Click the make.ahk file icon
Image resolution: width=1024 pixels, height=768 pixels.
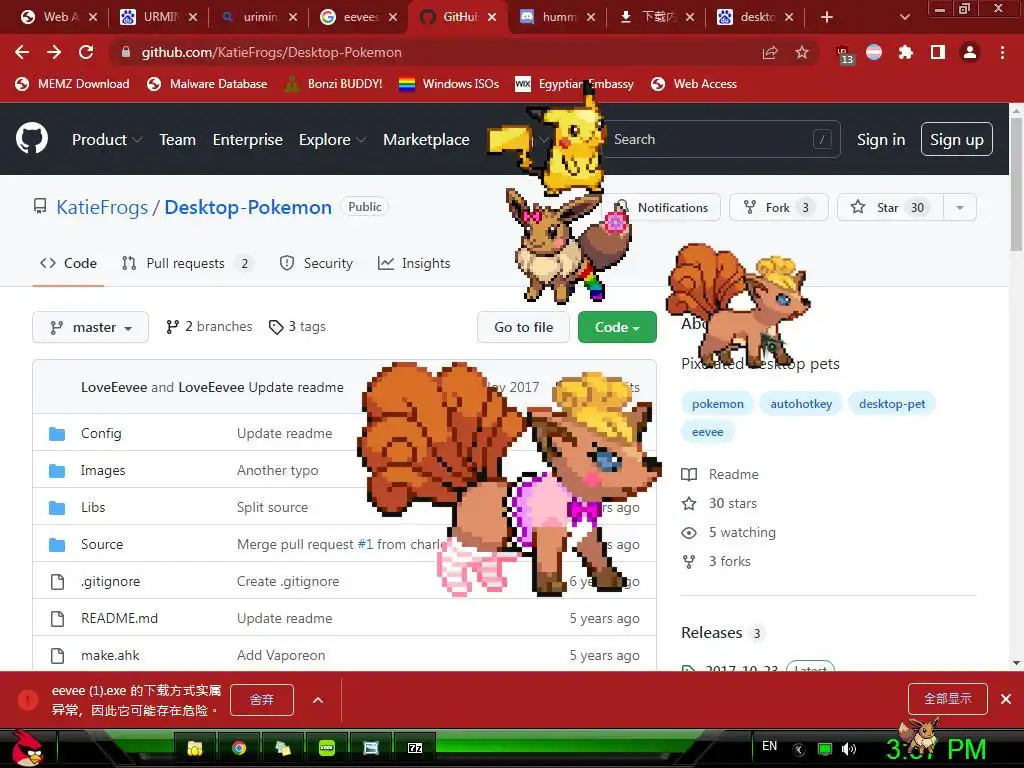57,656
